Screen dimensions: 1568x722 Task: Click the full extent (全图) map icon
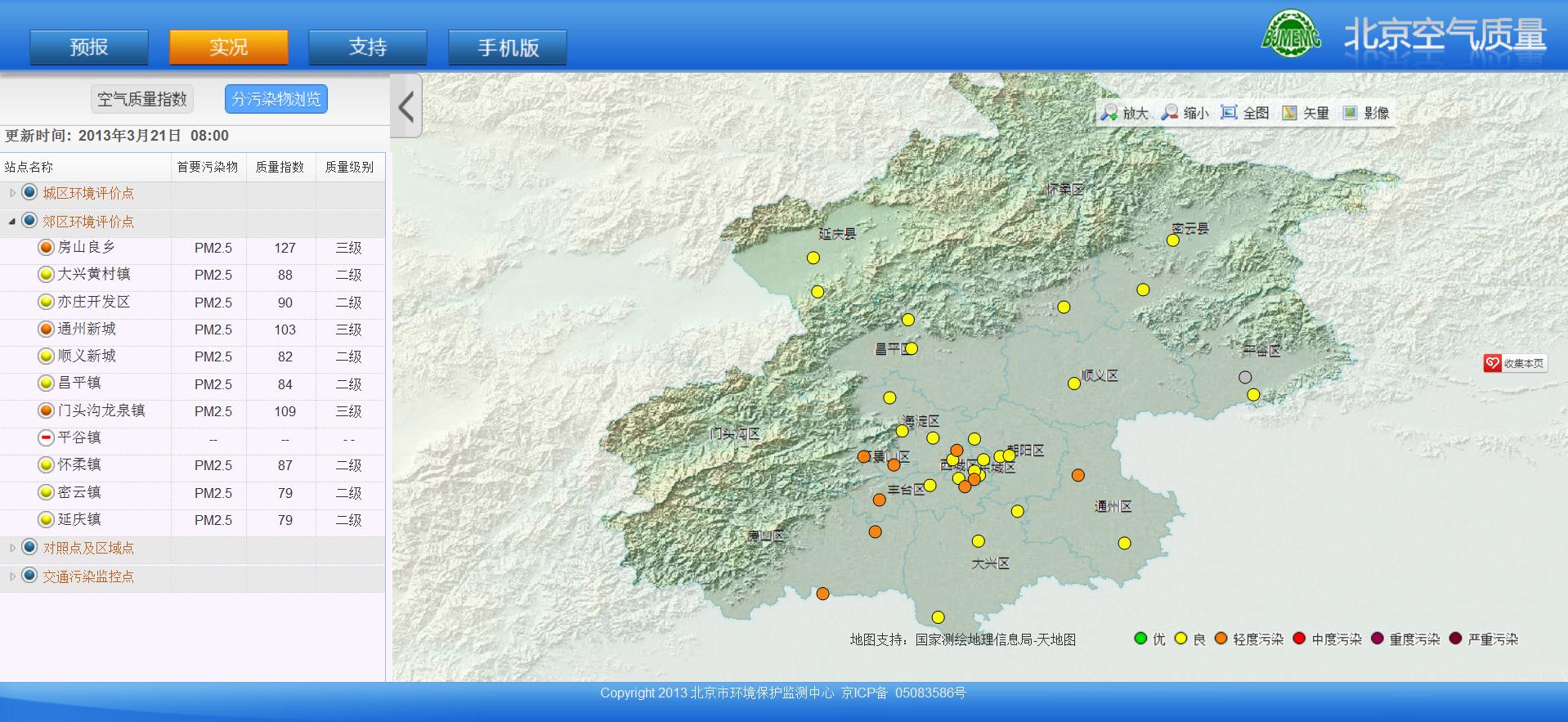[1229, 113]
